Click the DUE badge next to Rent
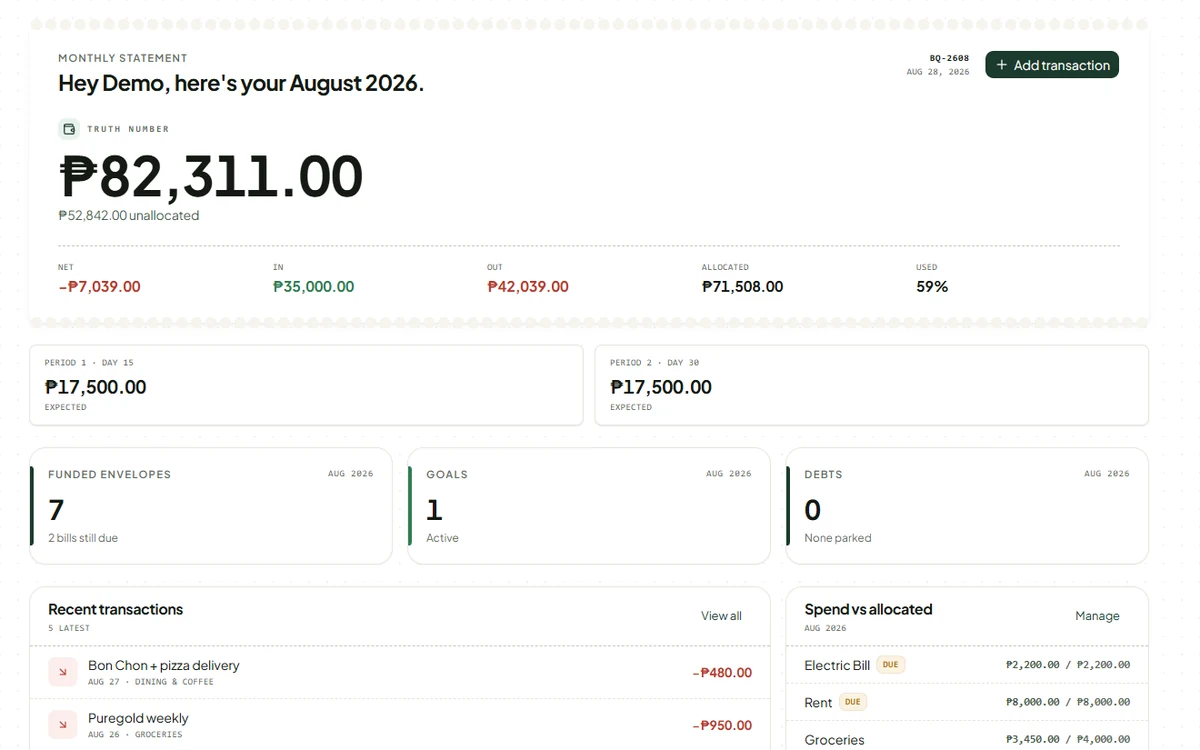Viewport: 1200px width, 750px height. click(852, 702)
